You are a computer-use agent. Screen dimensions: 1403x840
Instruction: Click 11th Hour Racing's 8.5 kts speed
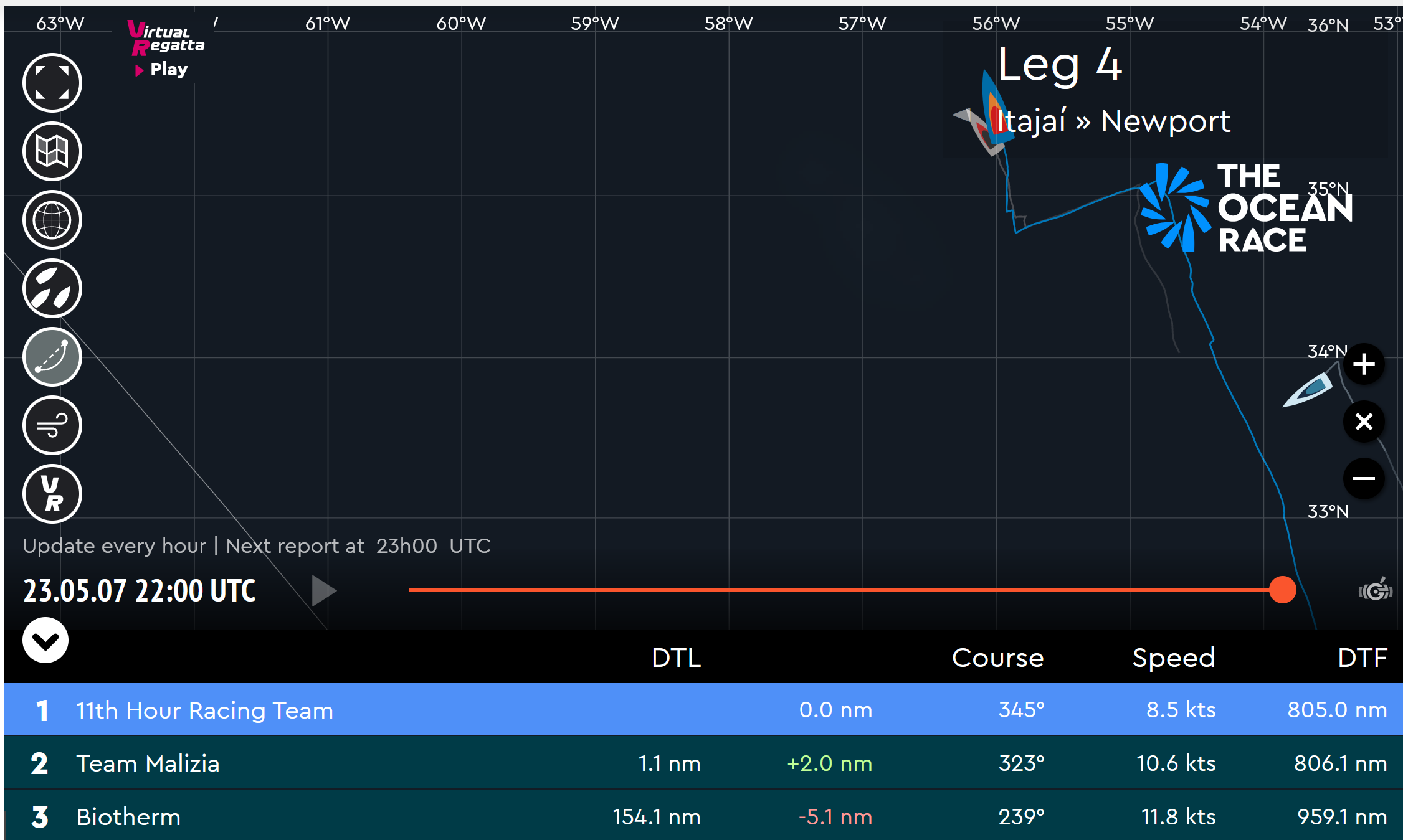[1181, 710]
